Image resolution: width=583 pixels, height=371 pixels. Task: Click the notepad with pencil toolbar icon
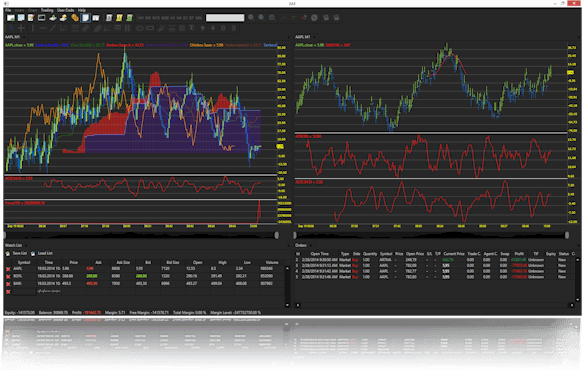pos(31,17)
